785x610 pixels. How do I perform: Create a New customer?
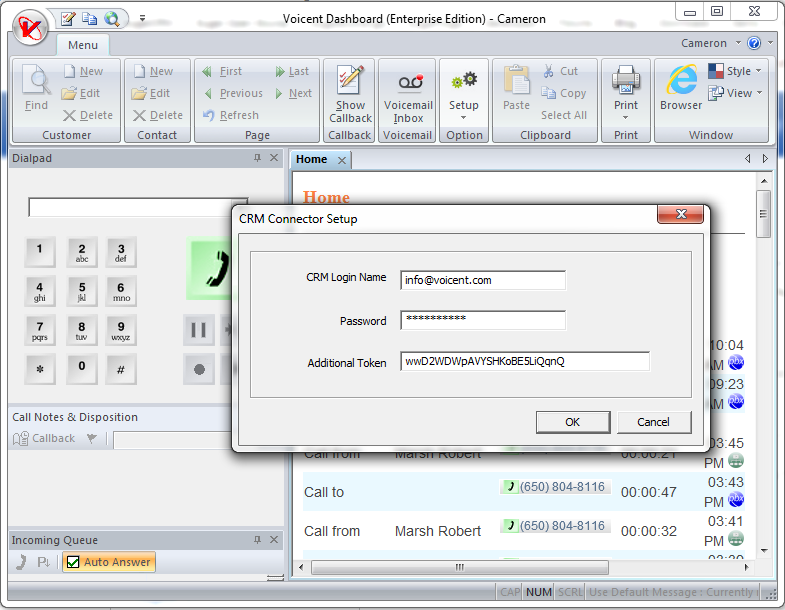pos(84,71)
